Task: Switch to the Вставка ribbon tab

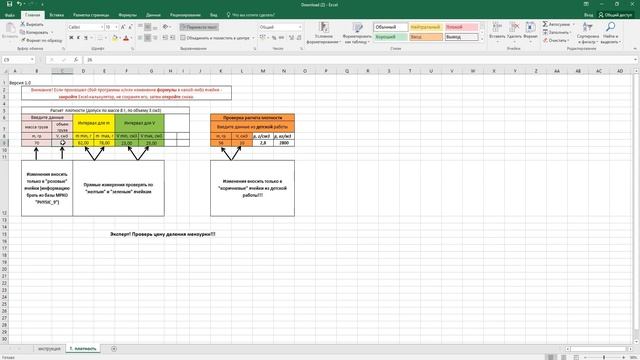Action: (56, 15)
